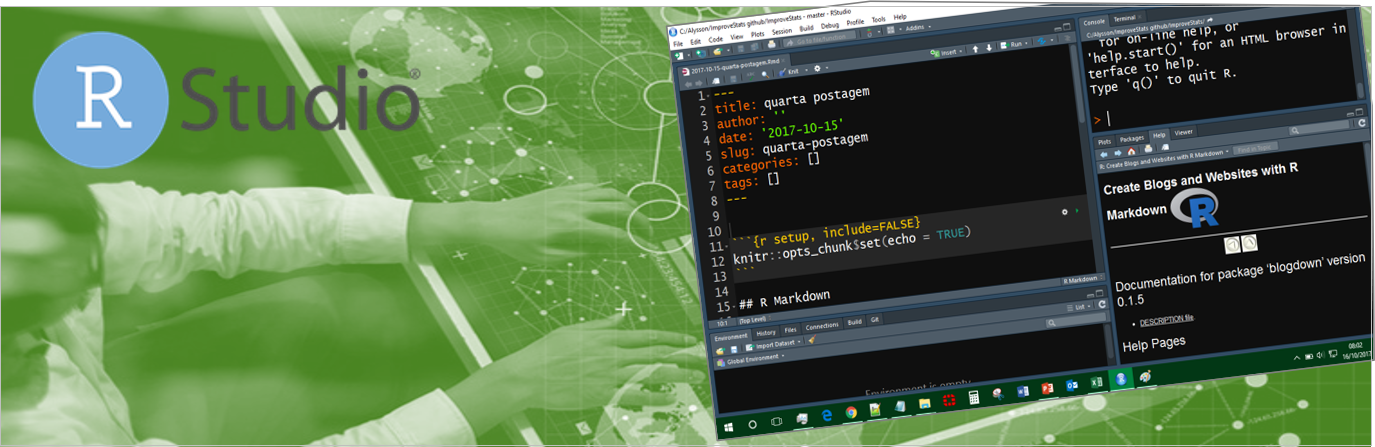This screenshot has width=1375, height=447.
Task: Open the Session menu
Action: [x=782, y=31]
